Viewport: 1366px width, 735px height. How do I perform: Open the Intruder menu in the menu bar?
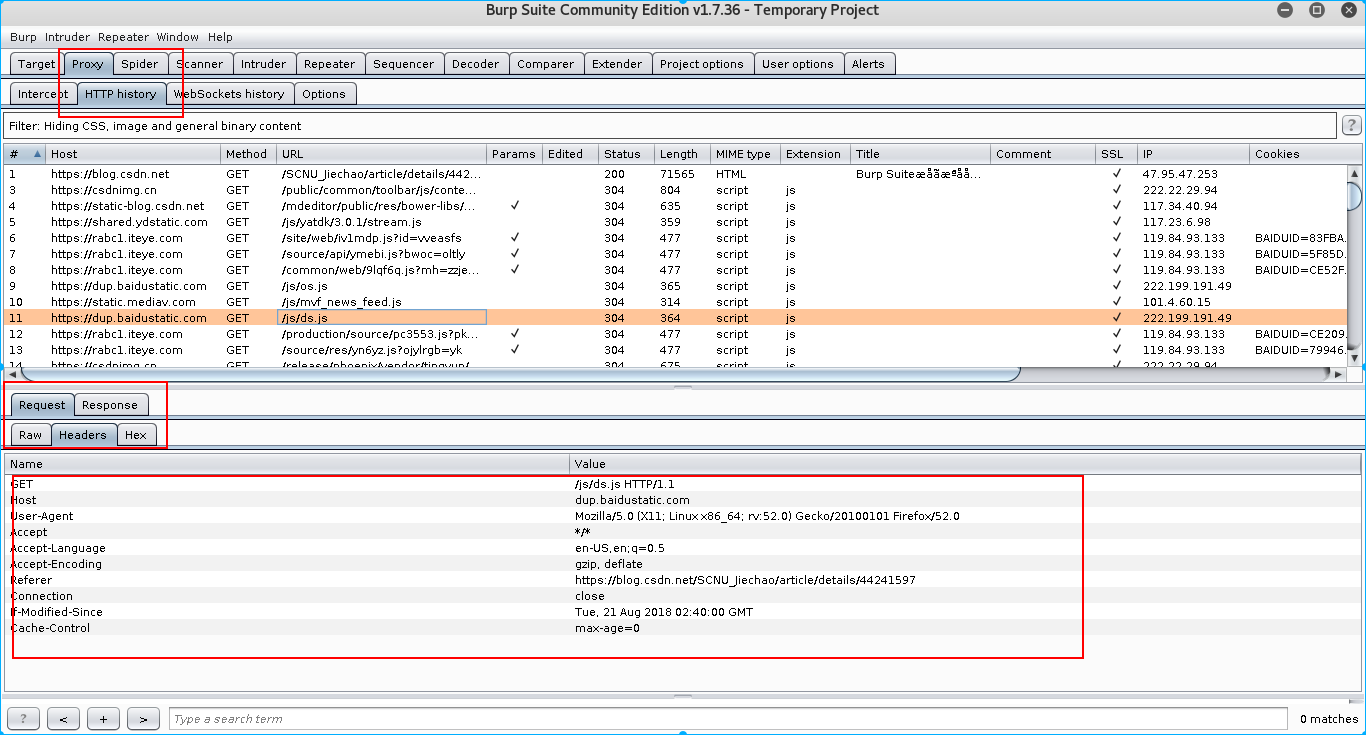click(x=68, y=37)
